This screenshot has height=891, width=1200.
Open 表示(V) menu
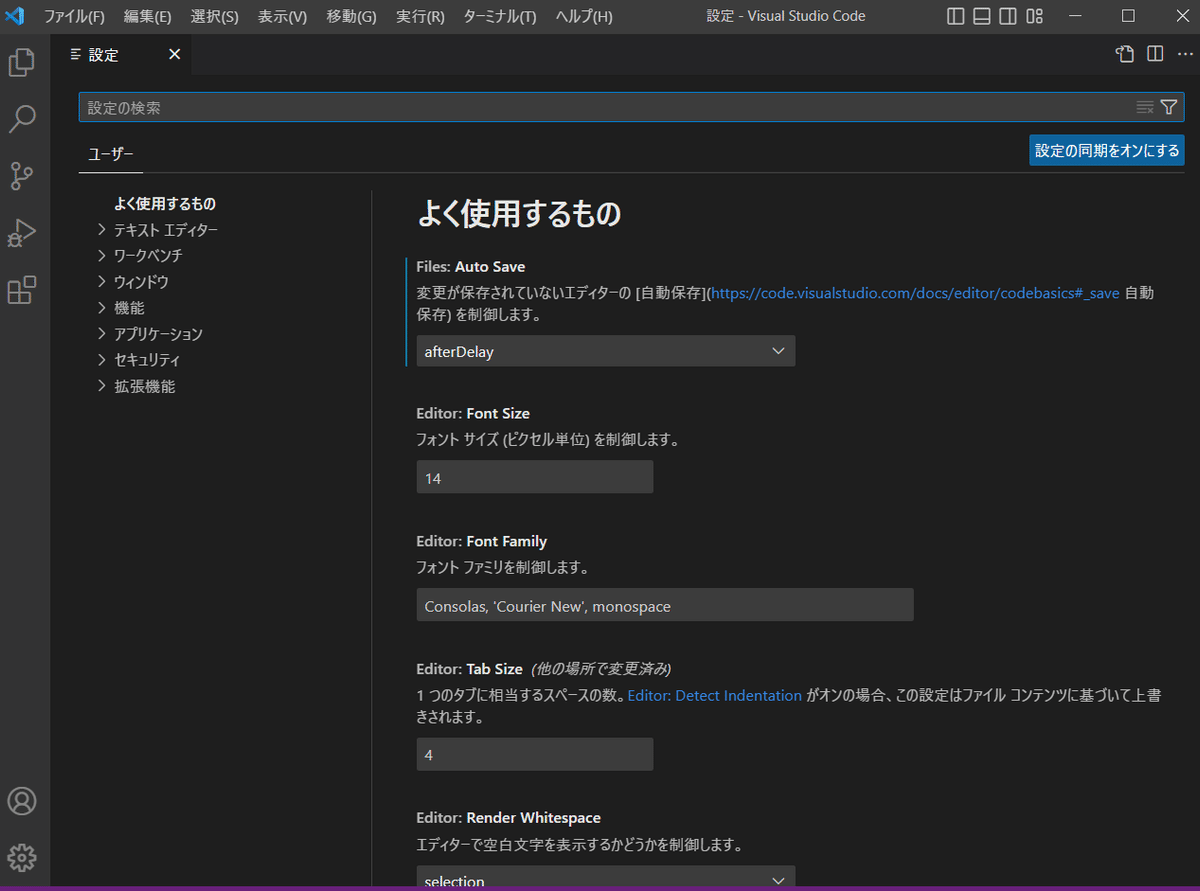pos(283,16)
